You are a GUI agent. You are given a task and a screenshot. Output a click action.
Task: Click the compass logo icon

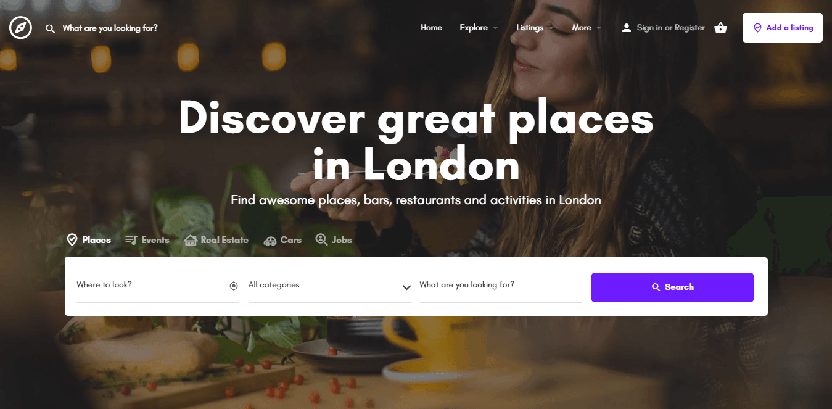(20, 28)
